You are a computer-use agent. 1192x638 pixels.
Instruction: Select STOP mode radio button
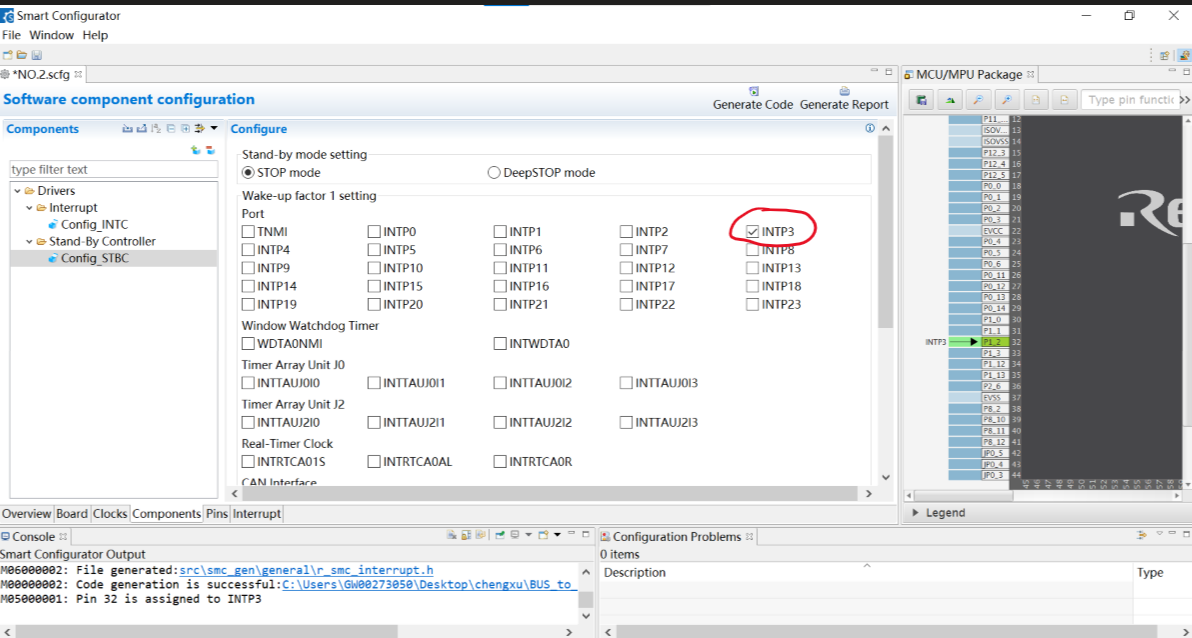tap(248, 173)
